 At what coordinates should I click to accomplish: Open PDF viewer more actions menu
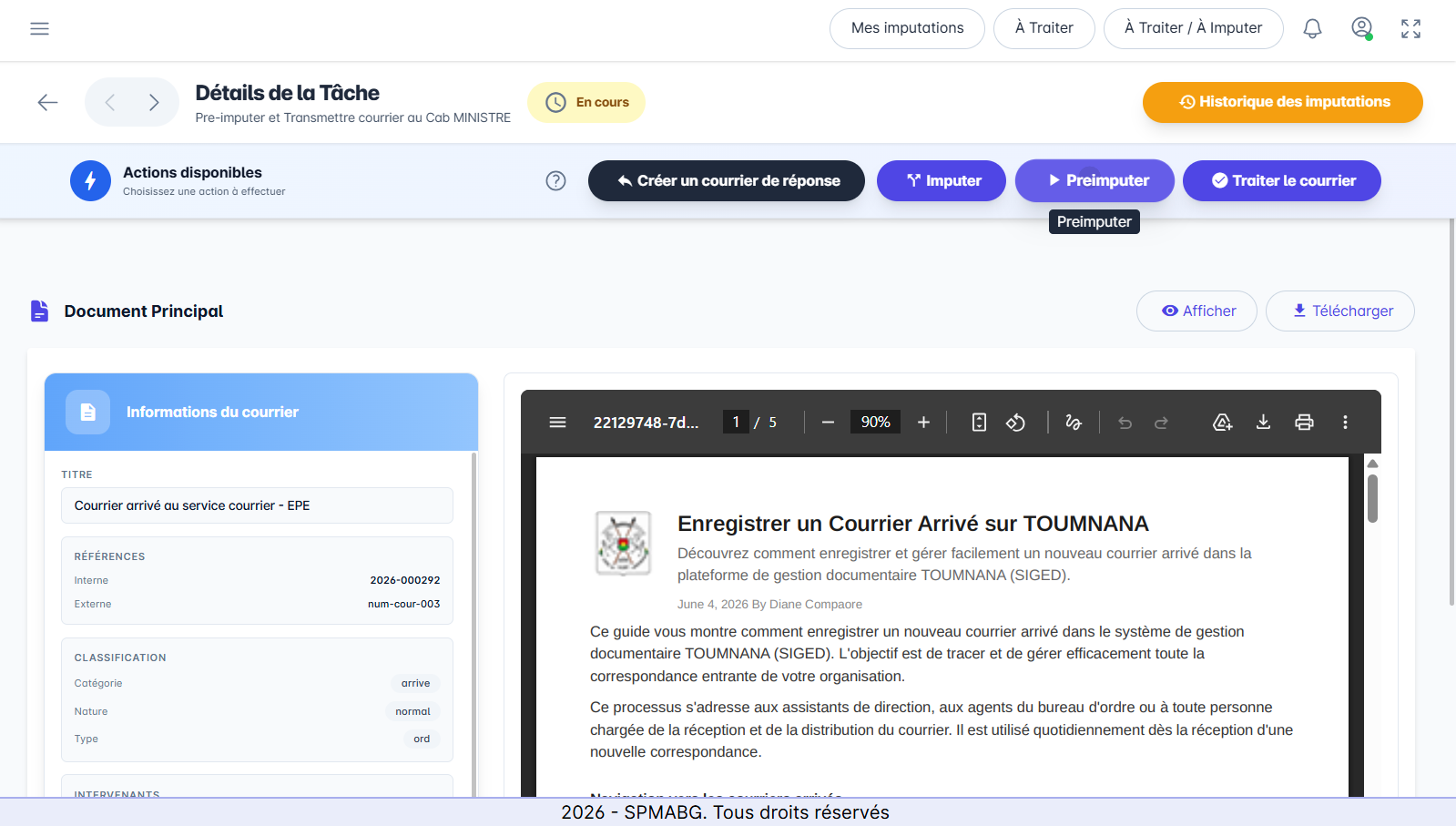pyautogui.click(x=1345, y=422)
